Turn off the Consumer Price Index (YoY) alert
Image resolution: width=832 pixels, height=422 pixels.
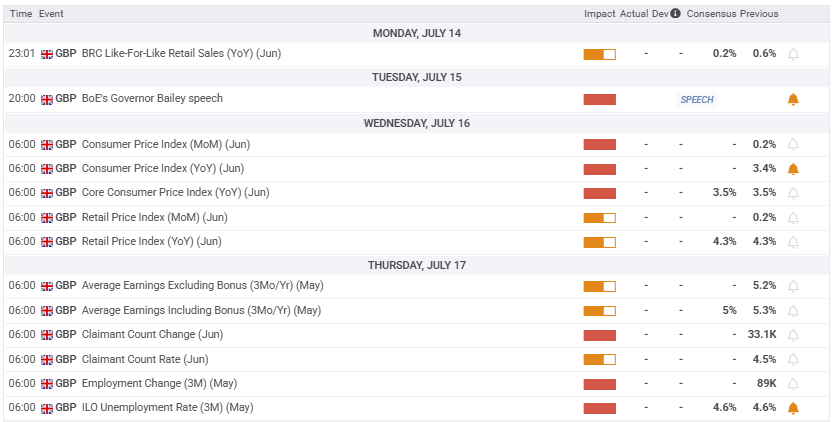point(793,169)
